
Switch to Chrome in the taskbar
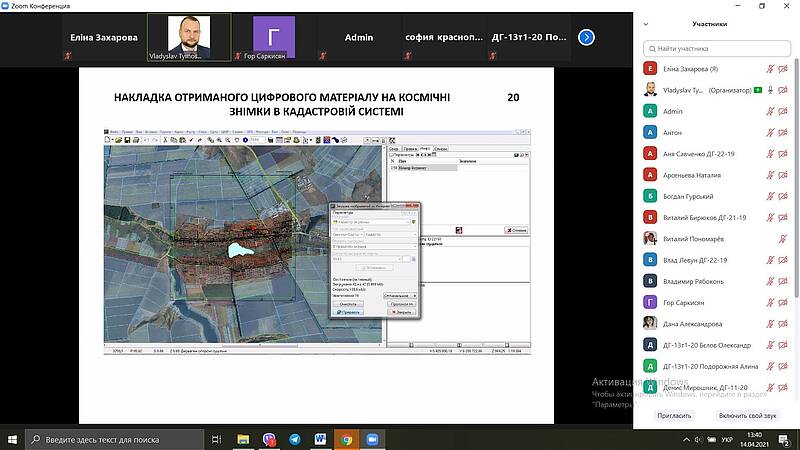pos(346,439)
